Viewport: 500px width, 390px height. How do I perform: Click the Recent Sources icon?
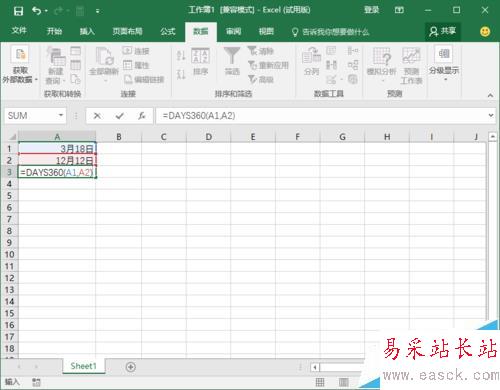tap(76, 79)
